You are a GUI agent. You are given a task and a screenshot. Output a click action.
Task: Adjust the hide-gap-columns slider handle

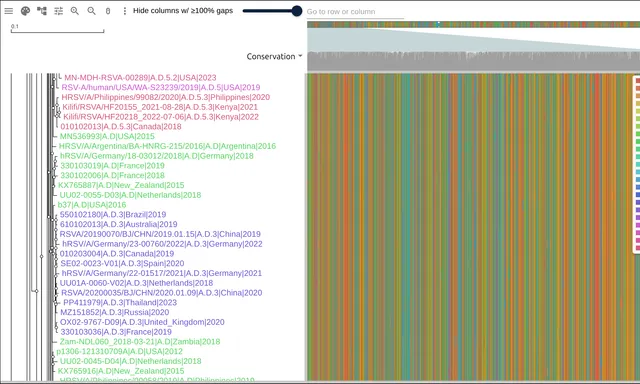coord(297,11)
